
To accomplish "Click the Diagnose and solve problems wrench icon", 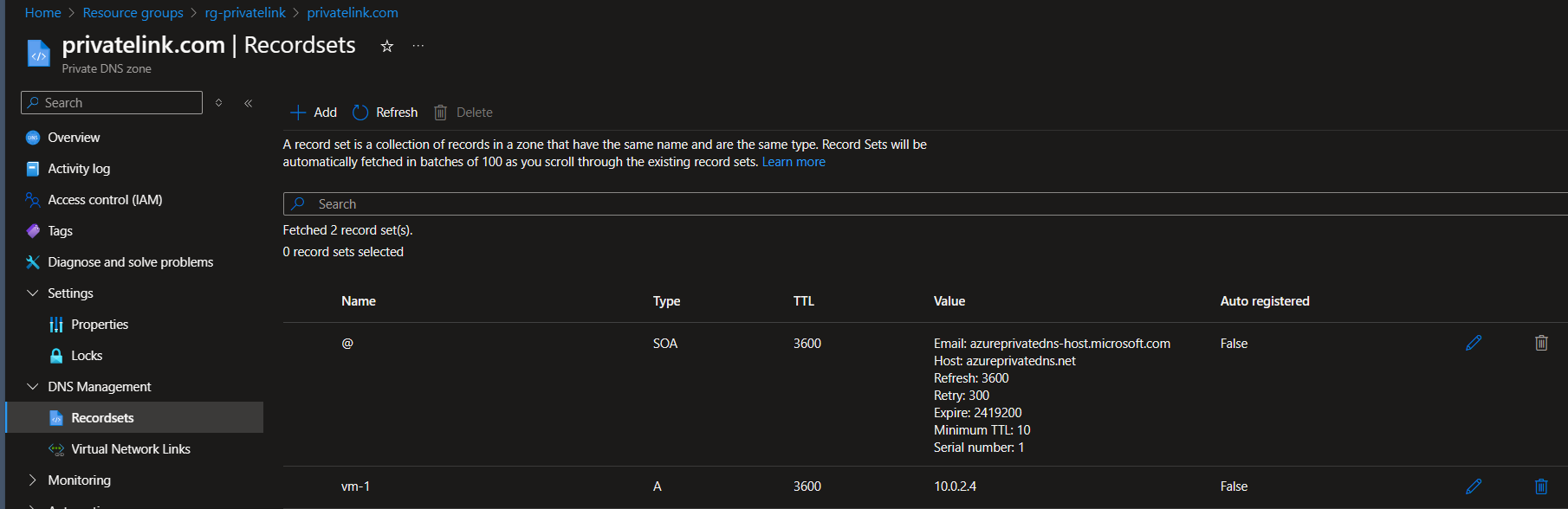I will 33,262.
